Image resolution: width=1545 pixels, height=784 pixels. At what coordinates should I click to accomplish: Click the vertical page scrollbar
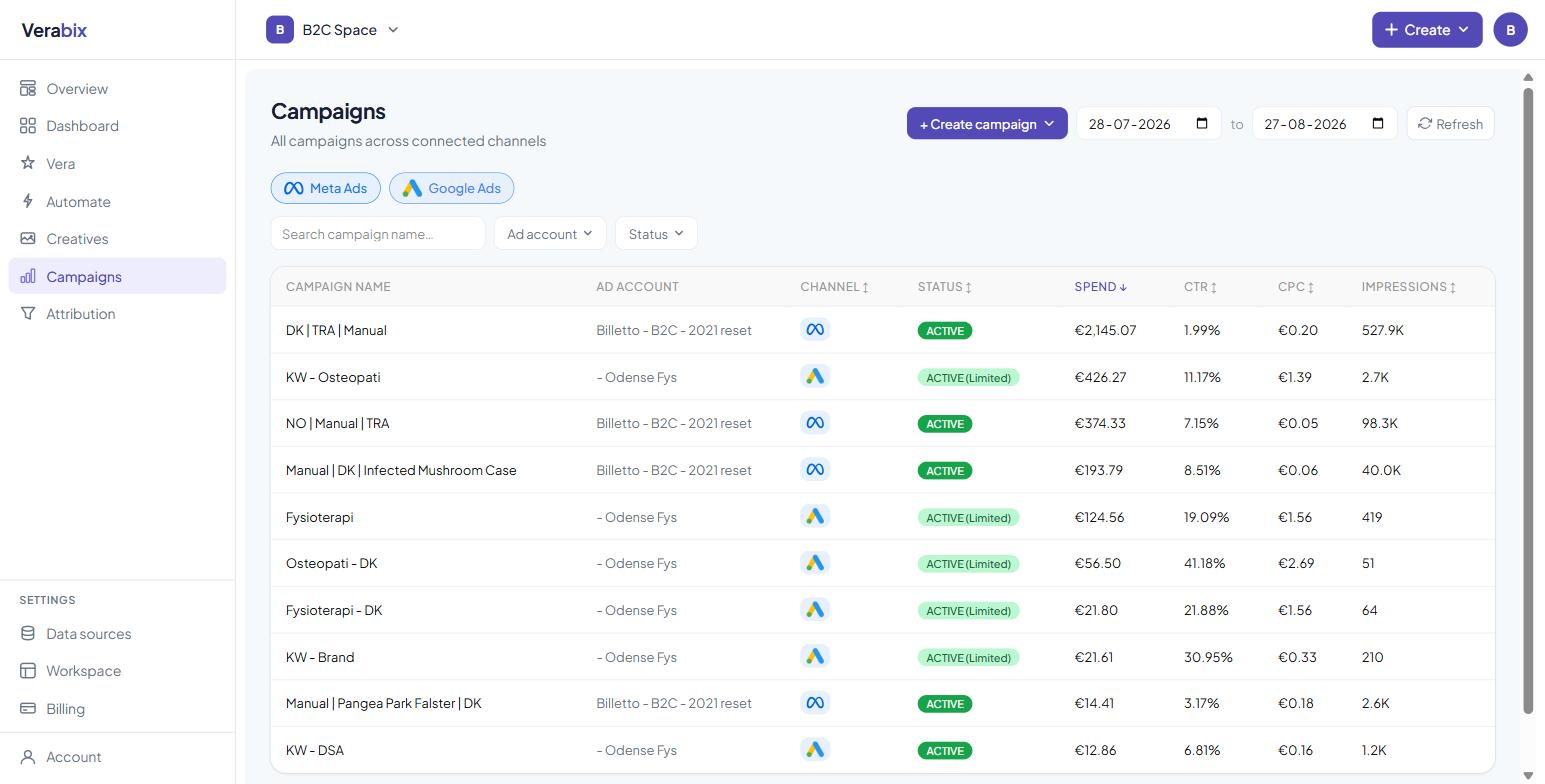pyautogui.click(x=1528, y=400)
